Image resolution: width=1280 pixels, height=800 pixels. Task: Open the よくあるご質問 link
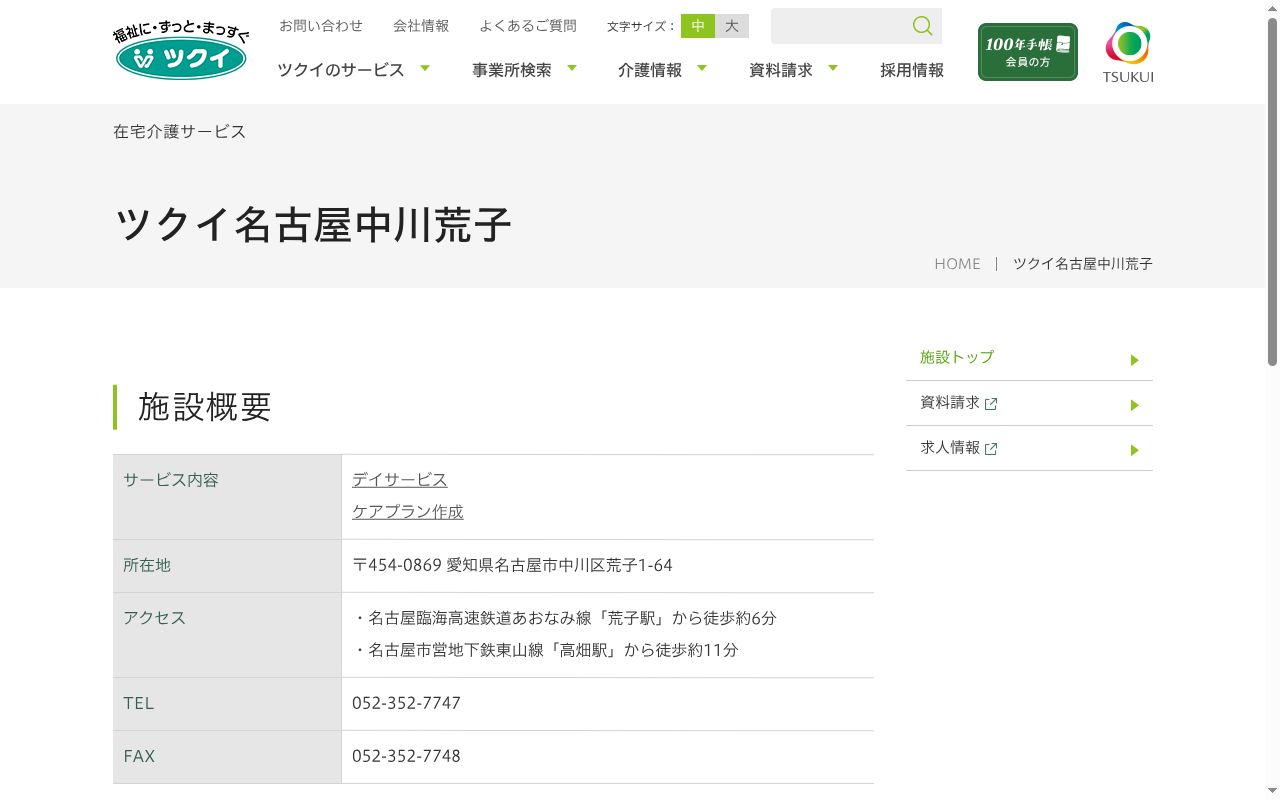pos(528,26)
